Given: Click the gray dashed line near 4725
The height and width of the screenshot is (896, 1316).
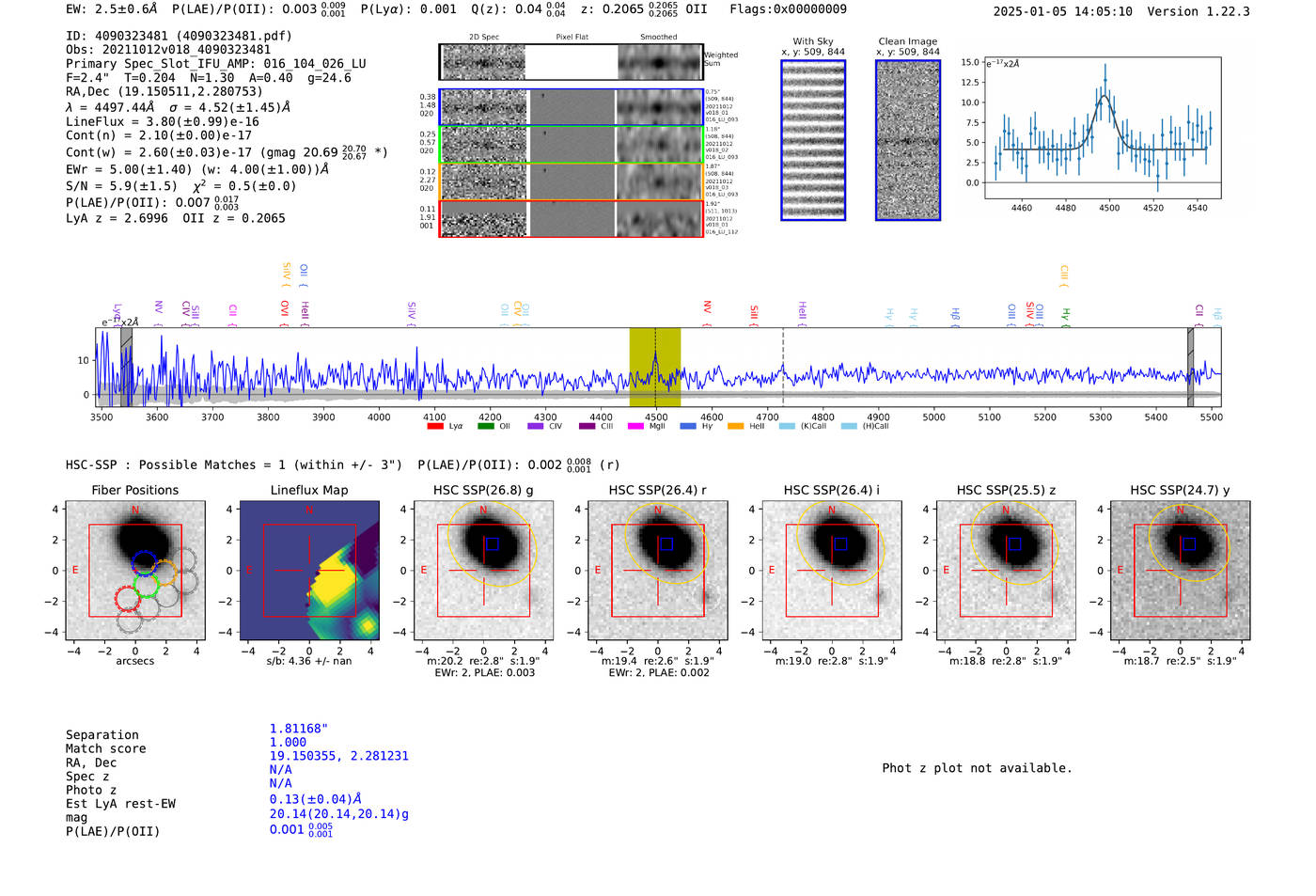Looking at the screenshot, I should (x=783, y=367).
